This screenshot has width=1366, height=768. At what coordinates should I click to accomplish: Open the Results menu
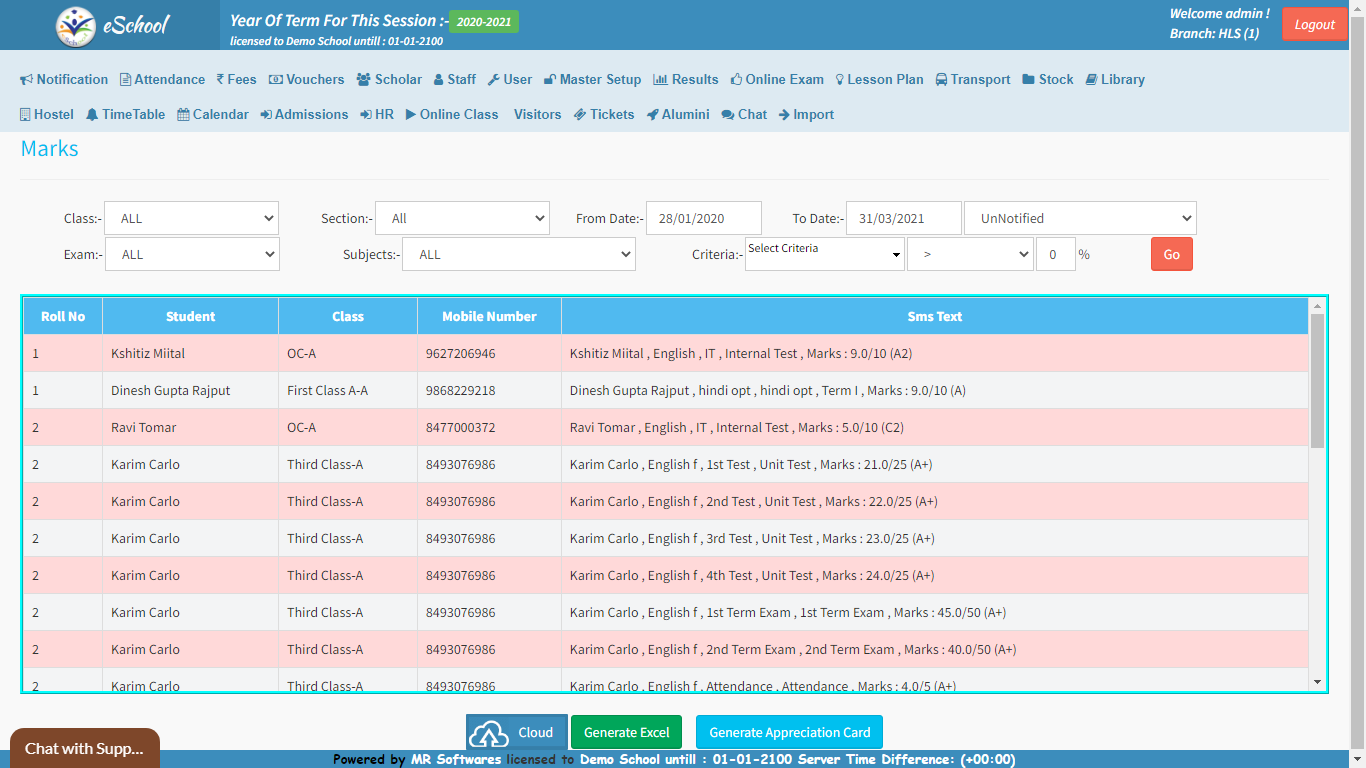[x=685, y=80]
